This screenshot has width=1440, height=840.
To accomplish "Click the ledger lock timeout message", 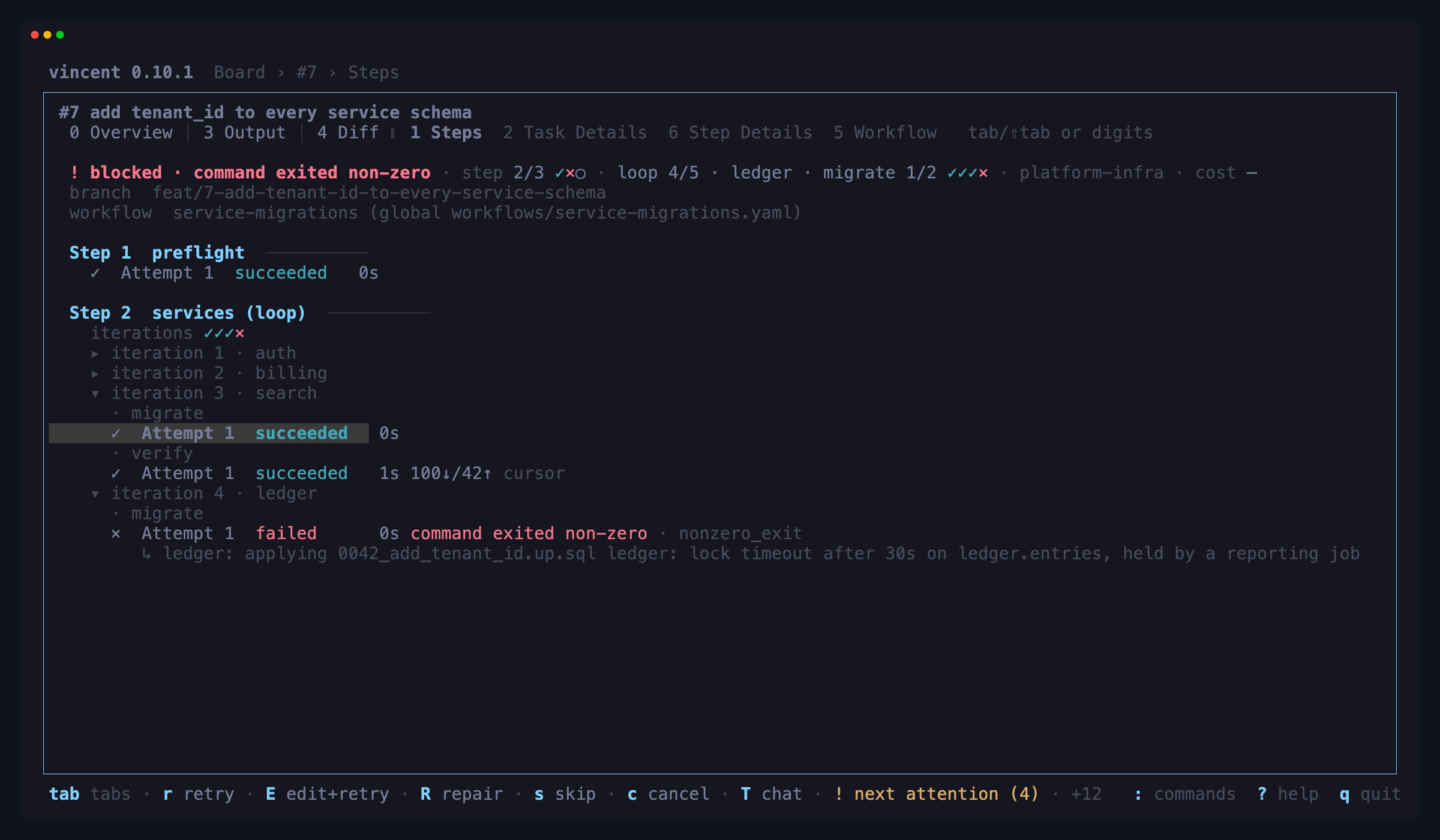I will click(x=750, y=553).
